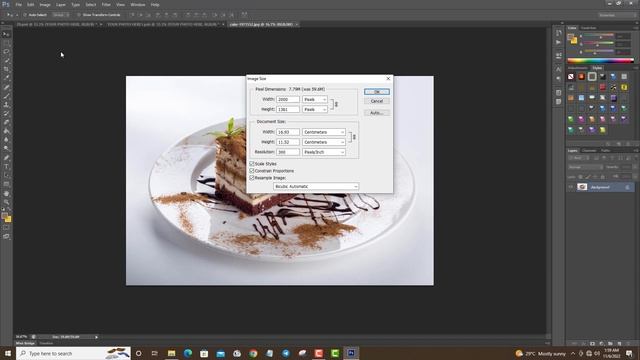Open Bicubic Automatic resample dropdown
Screen dimensions: 640x360
pos(316,186)
